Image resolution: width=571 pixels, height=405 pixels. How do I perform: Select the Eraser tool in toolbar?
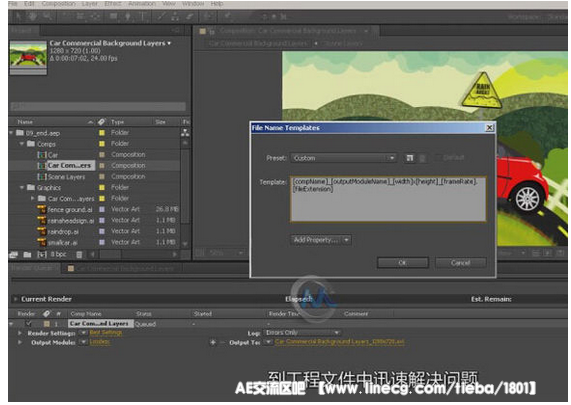pyautogui.click(x=189, y=16)
